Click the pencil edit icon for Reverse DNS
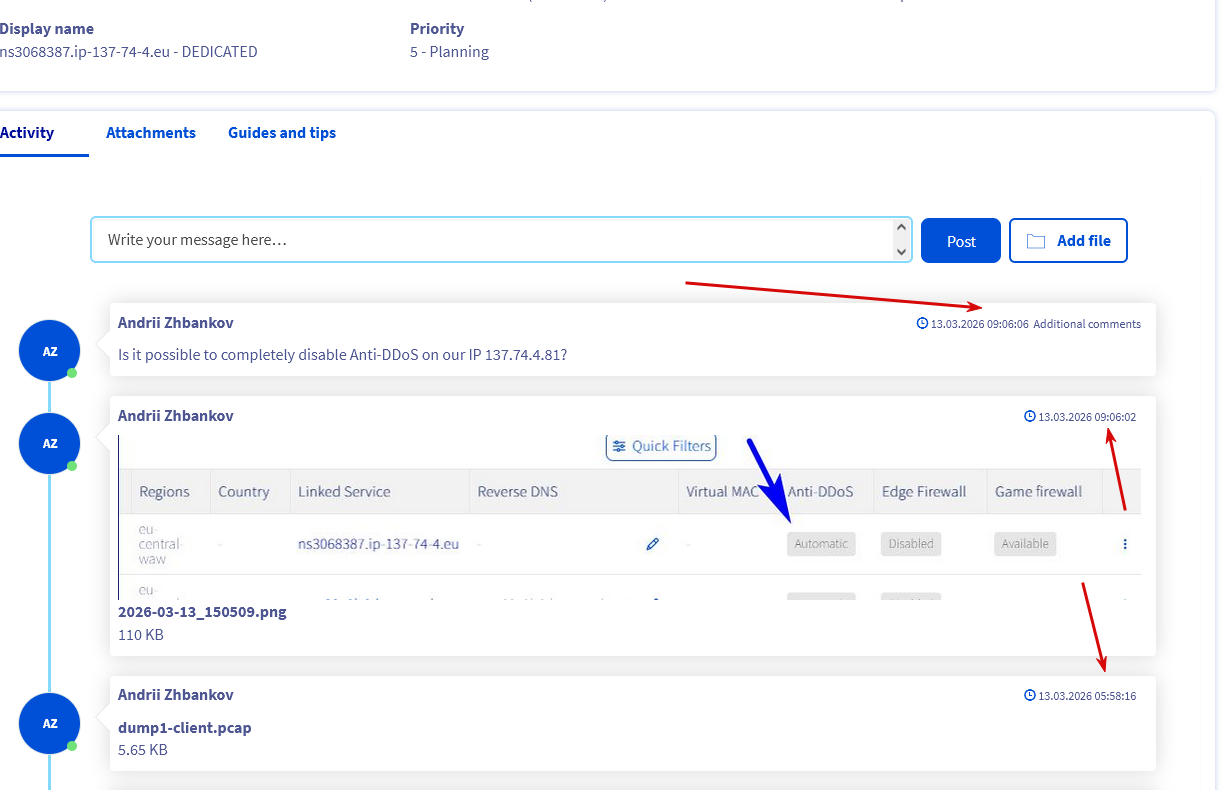Screen dimensions: 1232x790 [653, 544]
